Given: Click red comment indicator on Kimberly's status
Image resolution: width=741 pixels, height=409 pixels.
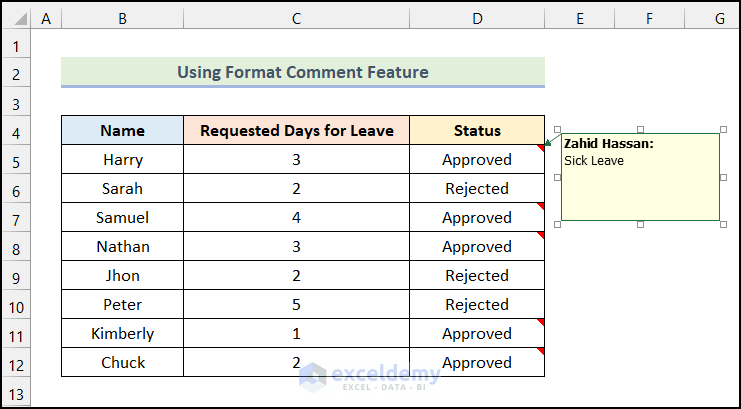Looking at the screenshot, I should 541,322.
